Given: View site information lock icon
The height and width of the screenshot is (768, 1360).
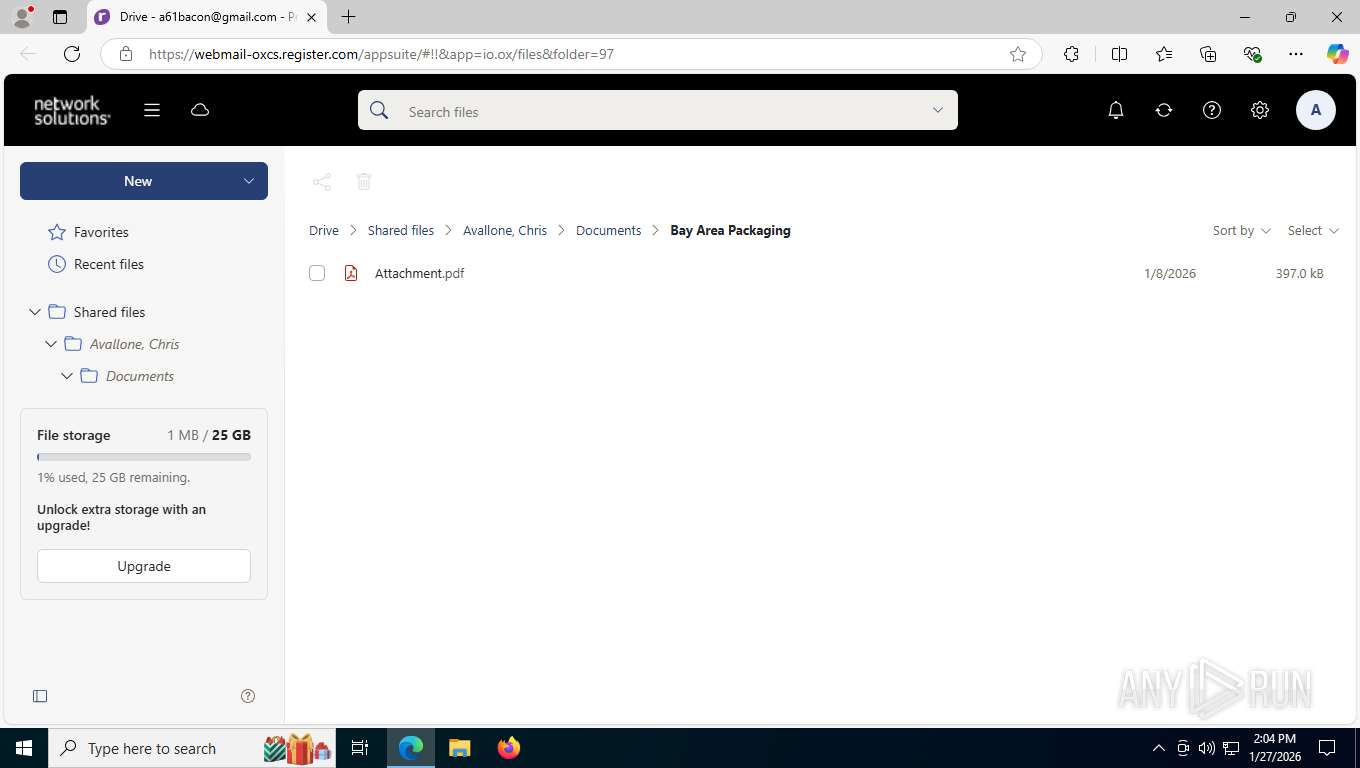Looking at the screenshot, I should click(x=126, y=54).
